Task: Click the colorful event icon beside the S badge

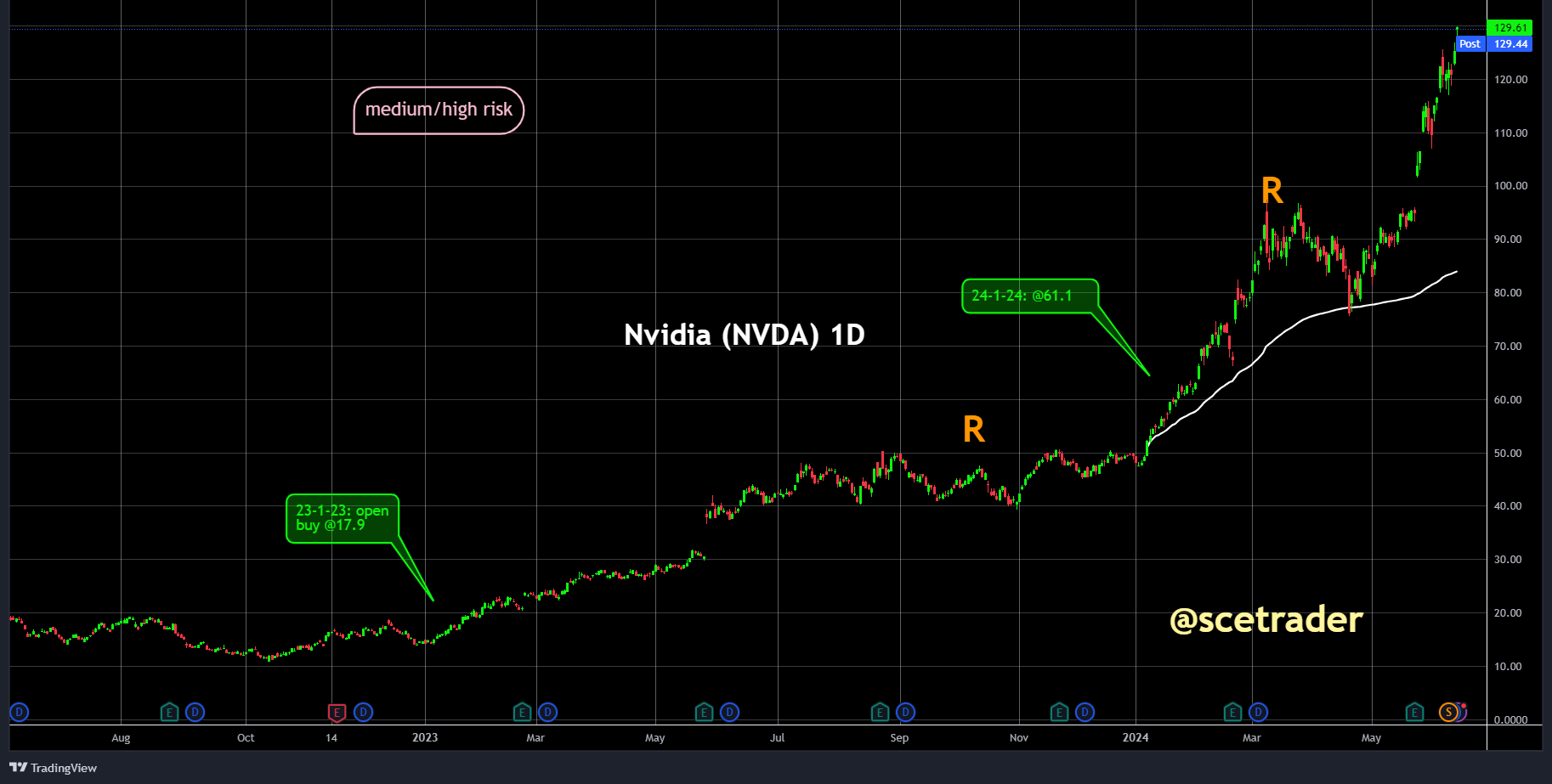Action: [1464, 712]
